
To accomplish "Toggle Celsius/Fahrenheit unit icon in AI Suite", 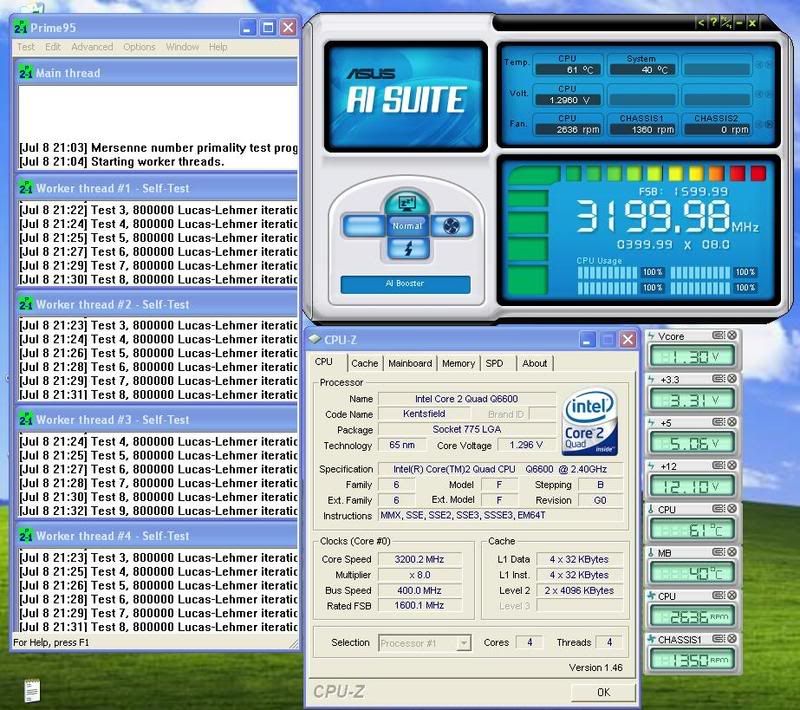I will tap(726, 22).
